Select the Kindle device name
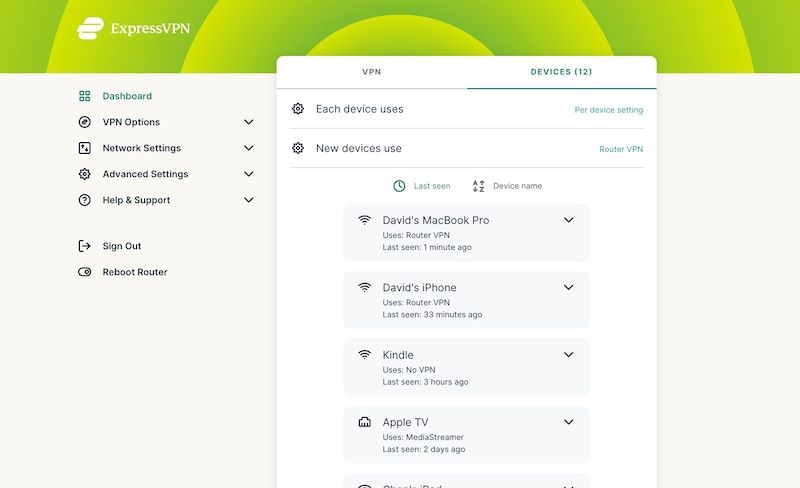This screenshot has width=800, height=488. pyautogui.click(x=398, y=355)
